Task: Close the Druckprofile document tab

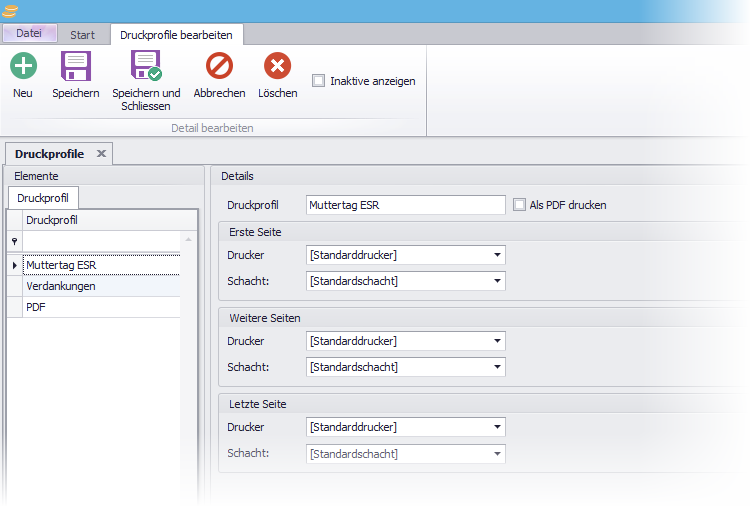Action: [101, 154]
